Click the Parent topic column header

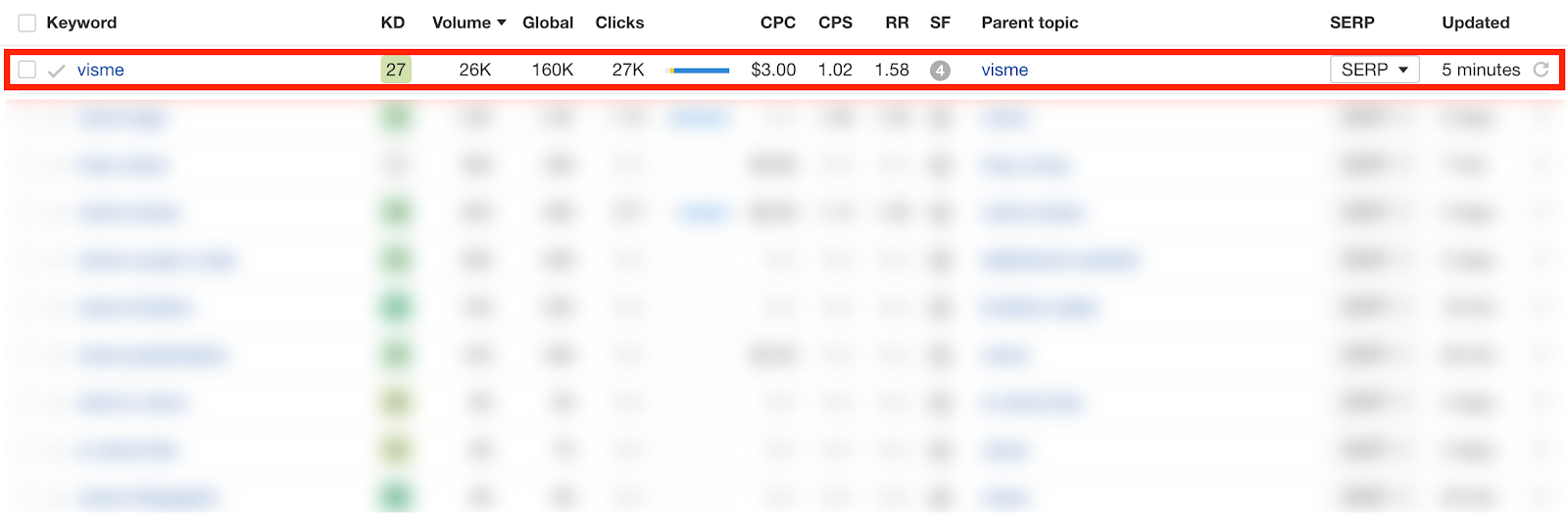point(1030,23)
